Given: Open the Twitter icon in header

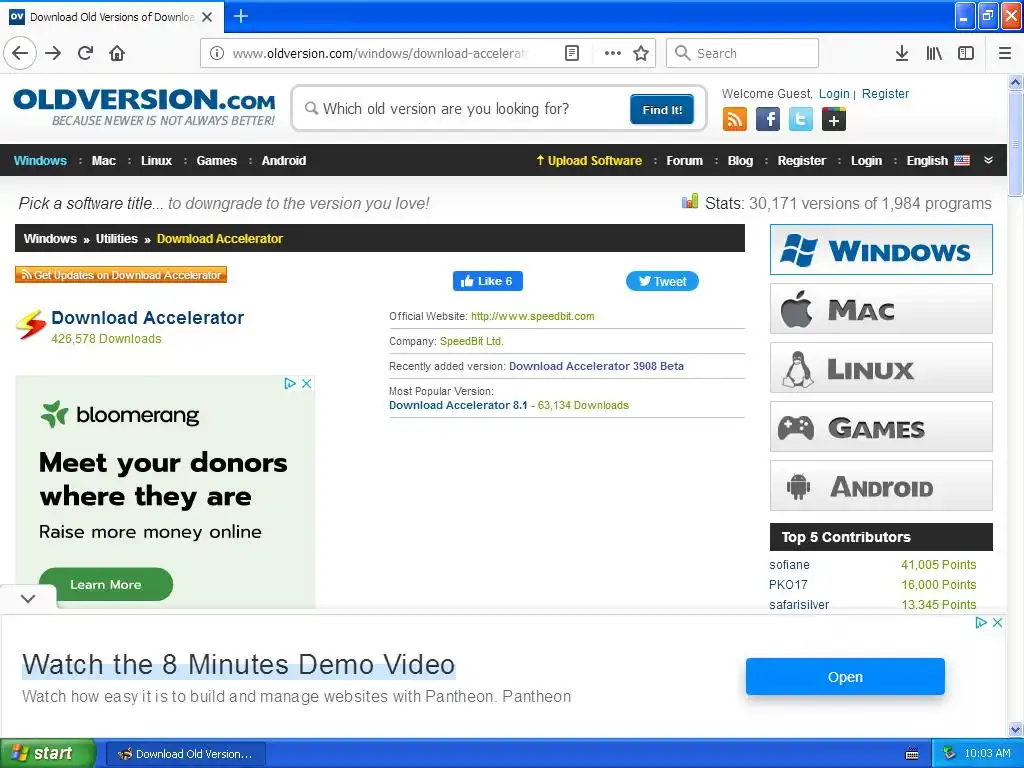Looking at the screenshot, I should point(801,120).
